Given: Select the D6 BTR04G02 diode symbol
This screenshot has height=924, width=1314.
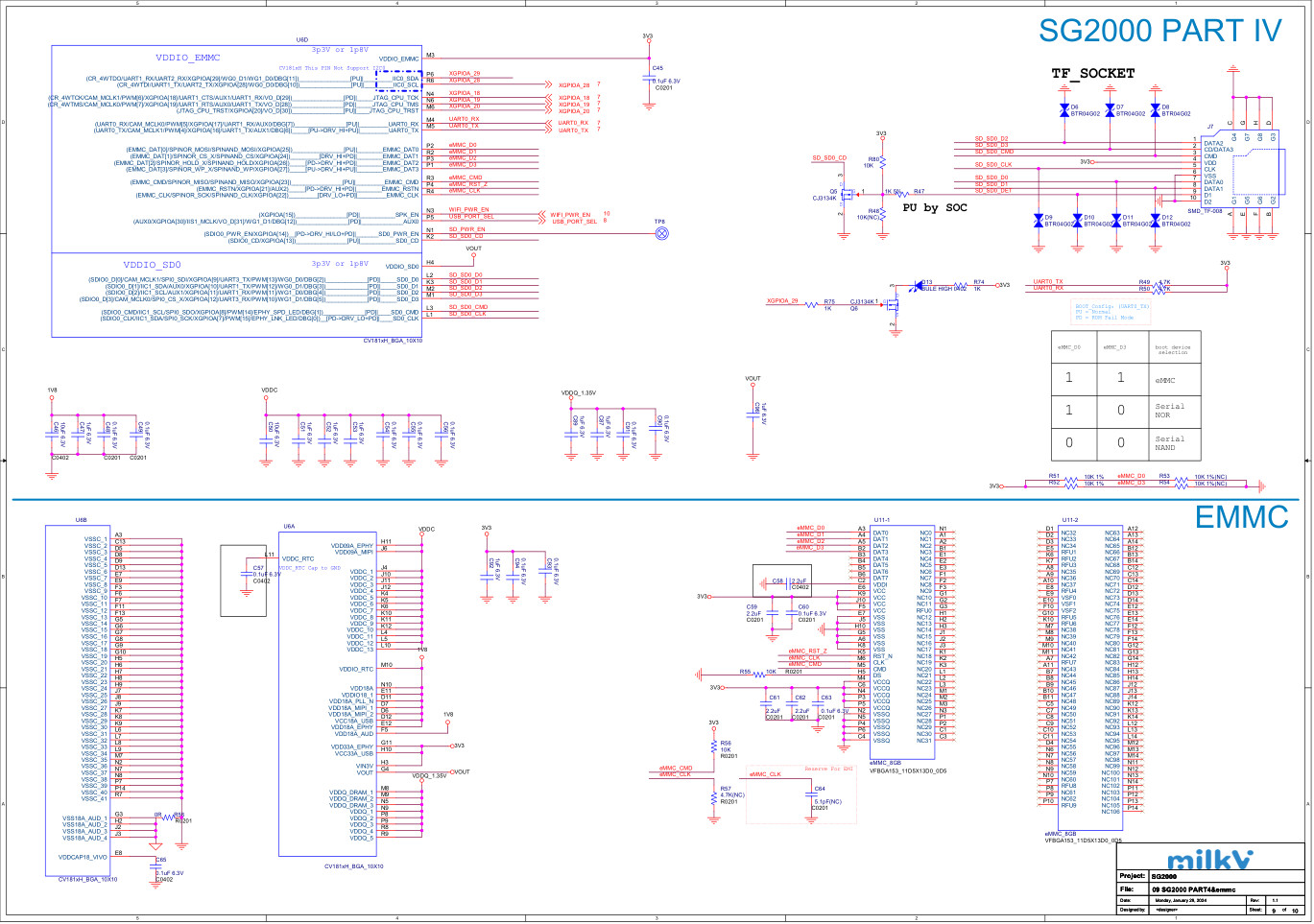Looking at the screenshot, I should pyautogui.click(x=1064, y=112).
